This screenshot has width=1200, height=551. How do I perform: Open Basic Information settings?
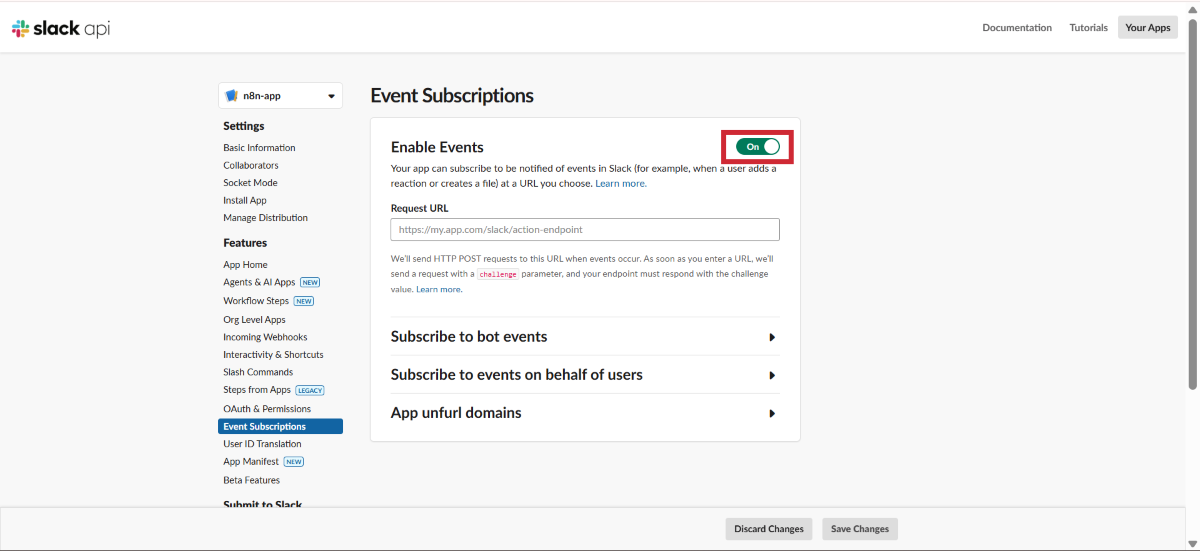pyautogui.click(x=259, y=148)
